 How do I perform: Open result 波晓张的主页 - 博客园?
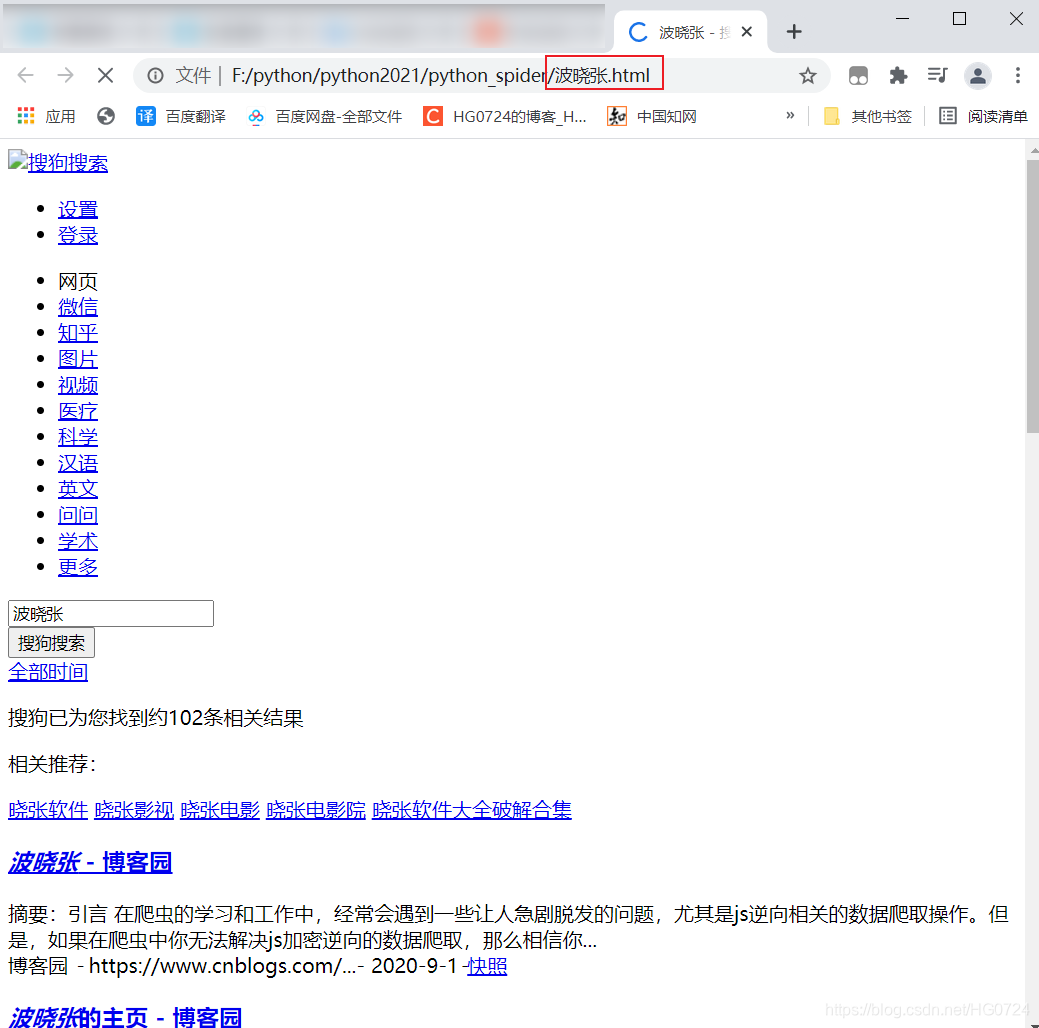click(125, 1017)
